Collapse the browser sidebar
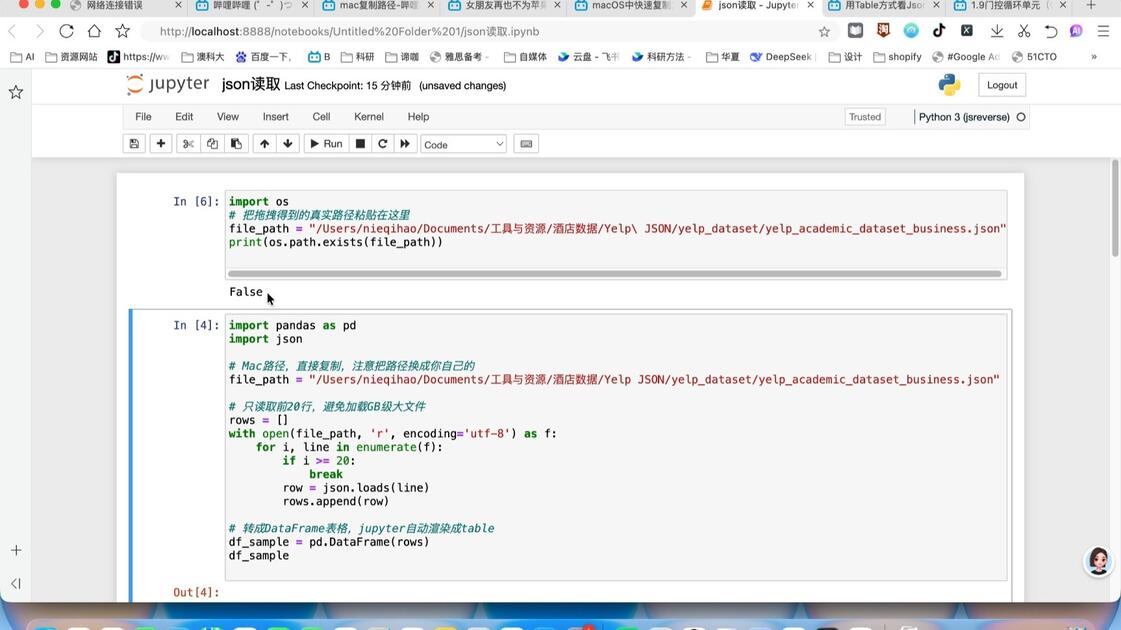The height and width of the screenshot is (630, 1121). pos(16,584)
